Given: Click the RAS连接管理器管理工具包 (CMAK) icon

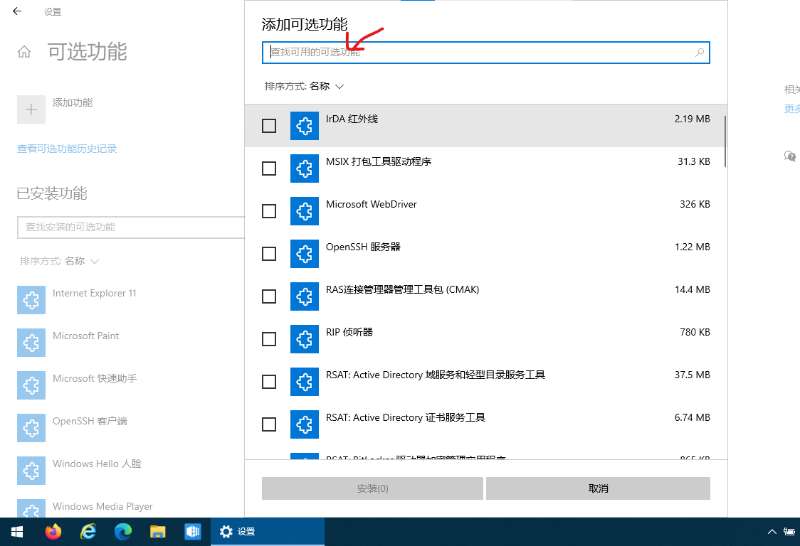Looking at the screenshot, I should tap(305, 296).
